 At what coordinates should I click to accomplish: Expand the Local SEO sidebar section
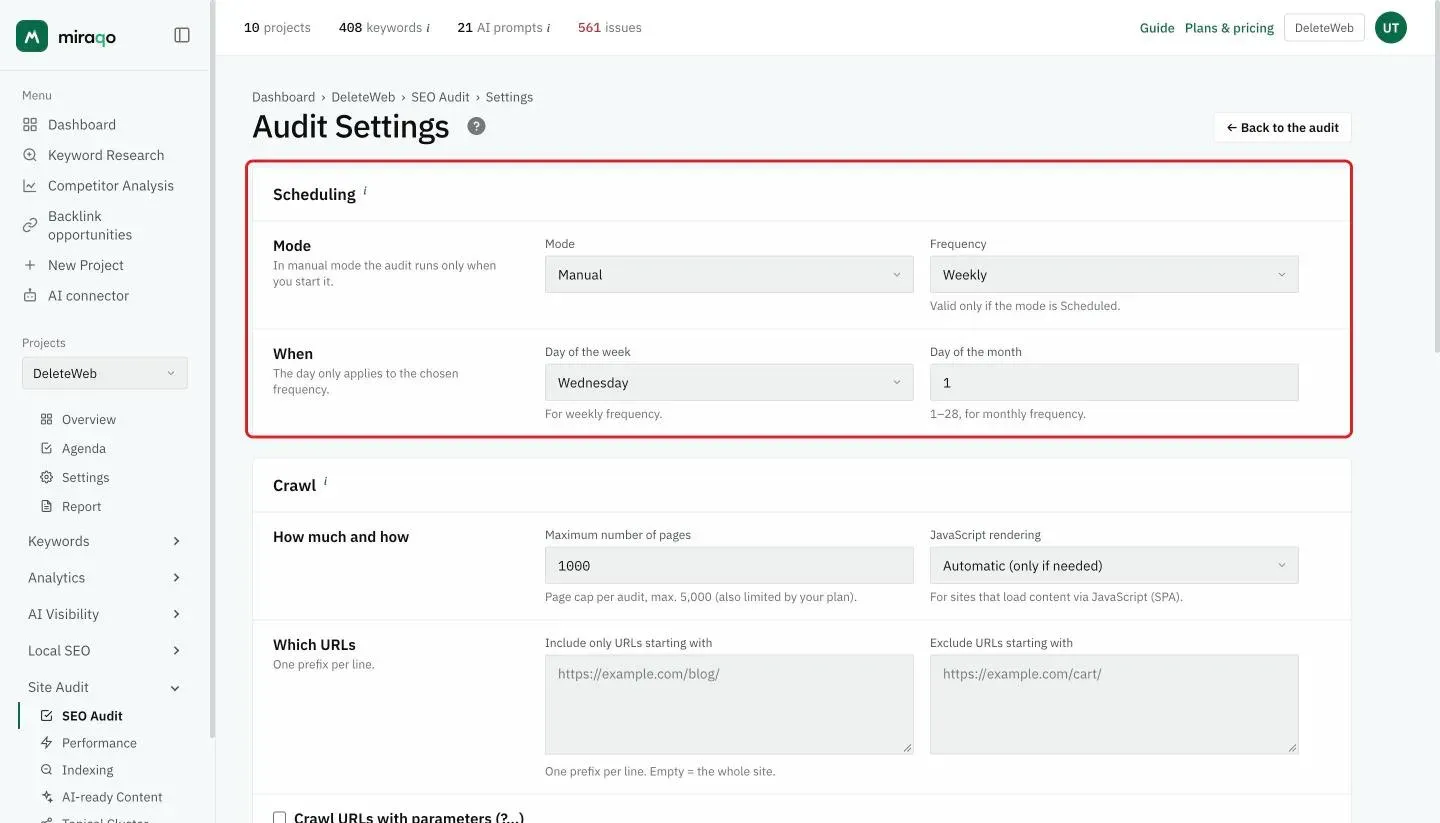pos(105,651)
